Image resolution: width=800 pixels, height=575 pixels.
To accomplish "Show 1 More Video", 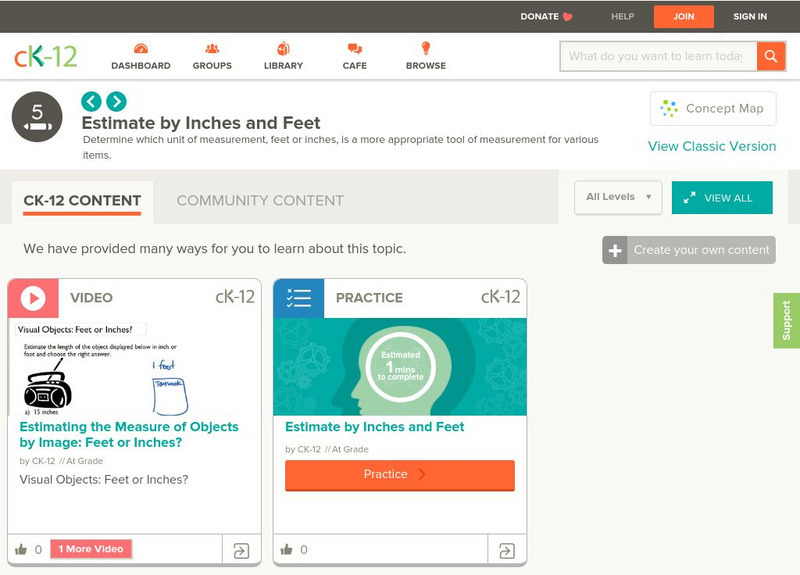I will pyautogui.click(x=93, y=549).
